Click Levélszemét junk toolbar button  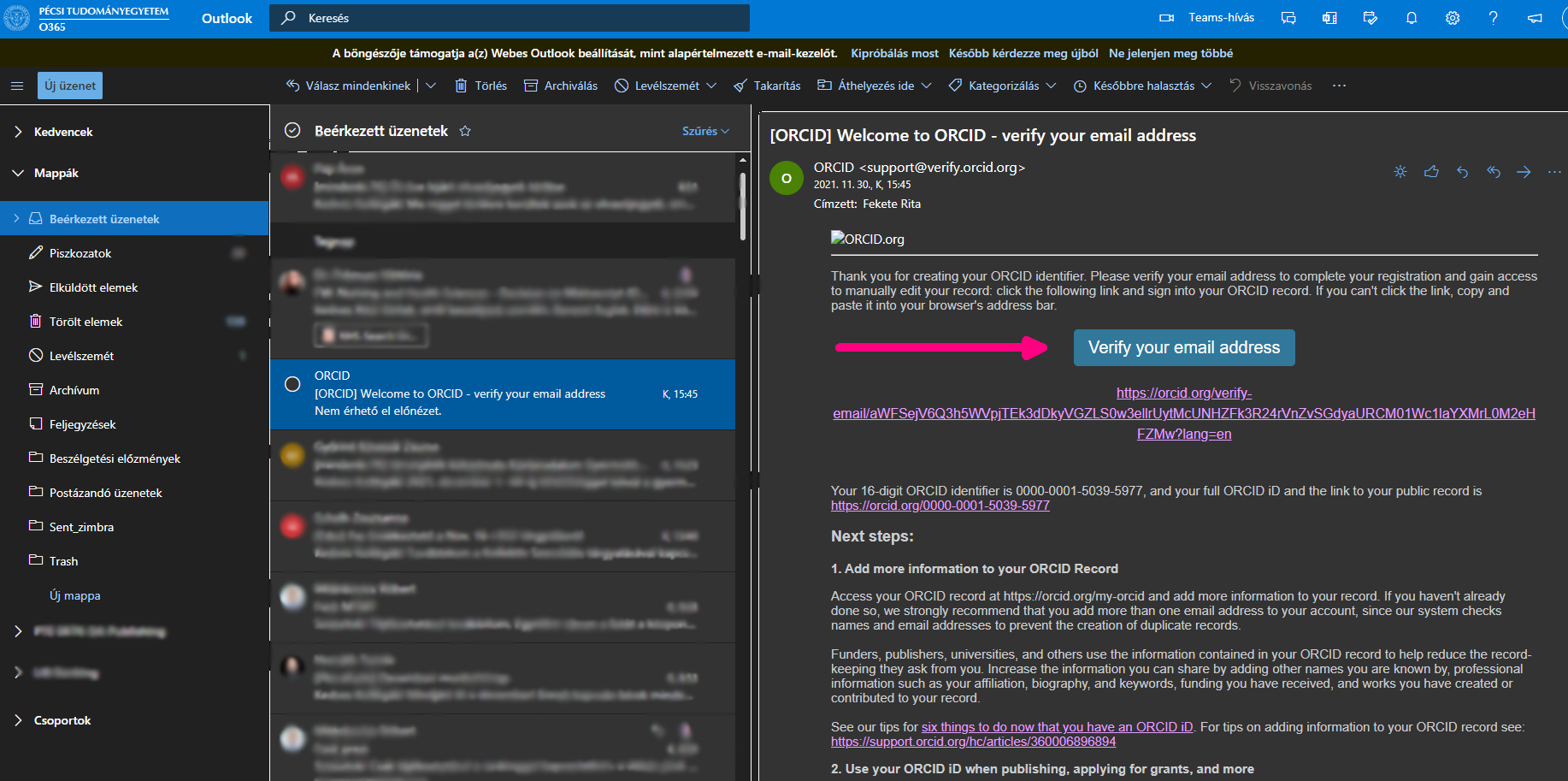657,86
